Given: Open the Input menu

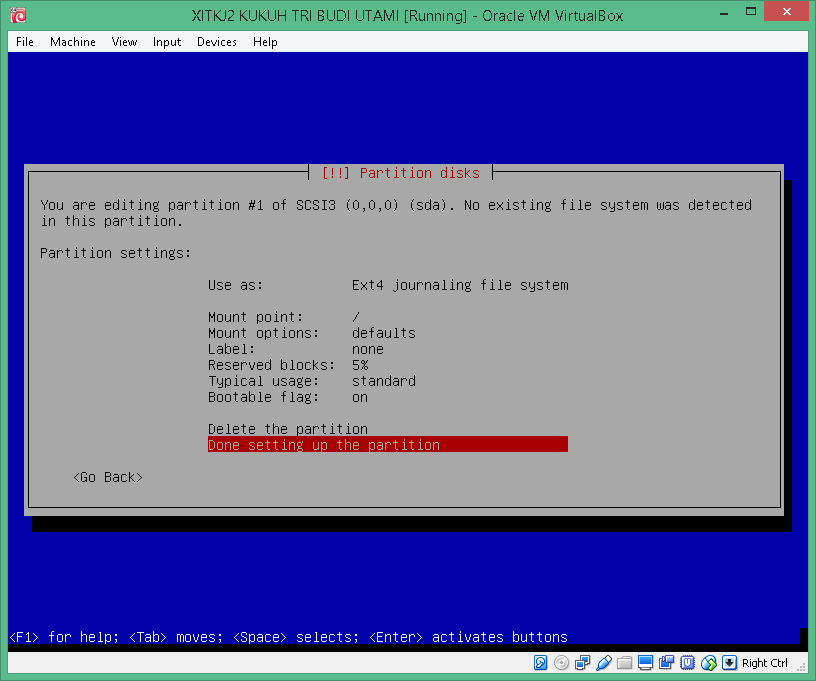Looking at the screenshot, I should coord(167,42).
